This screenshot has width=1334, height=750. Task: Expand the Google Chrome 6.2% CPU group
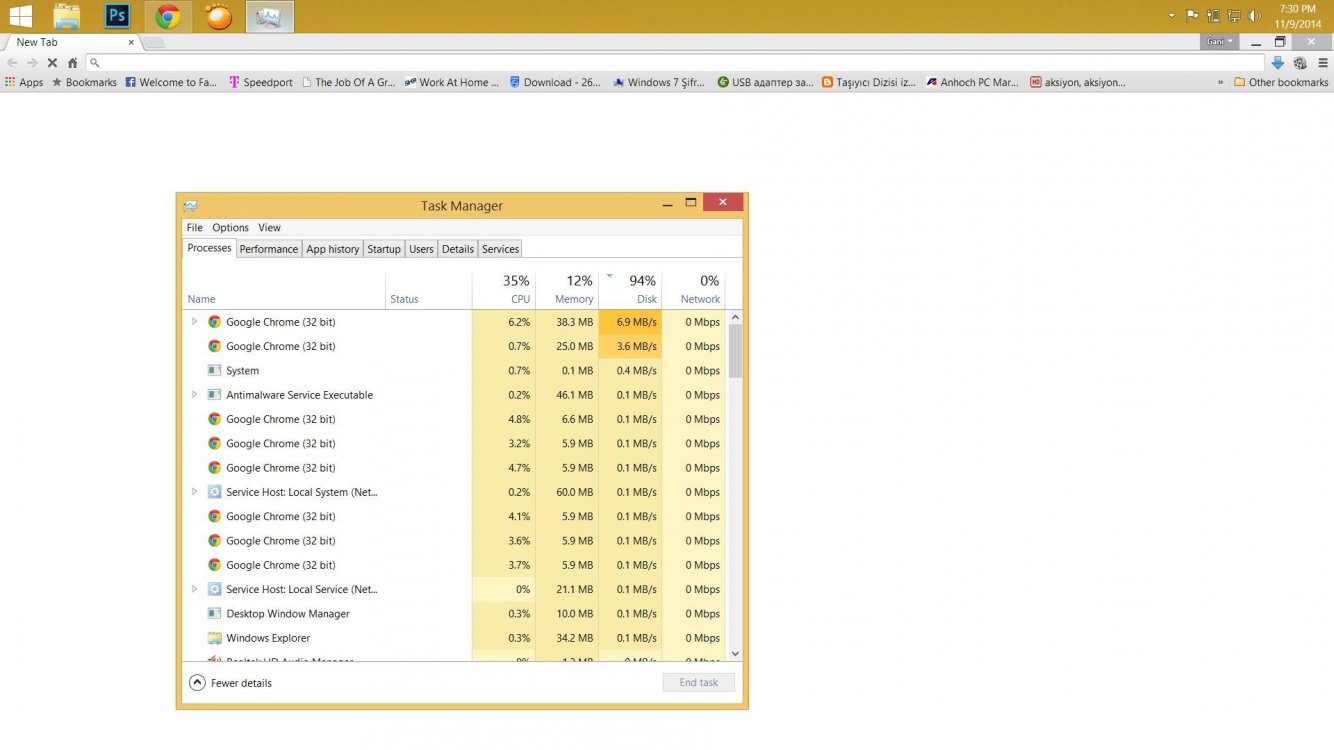(194, 322)
